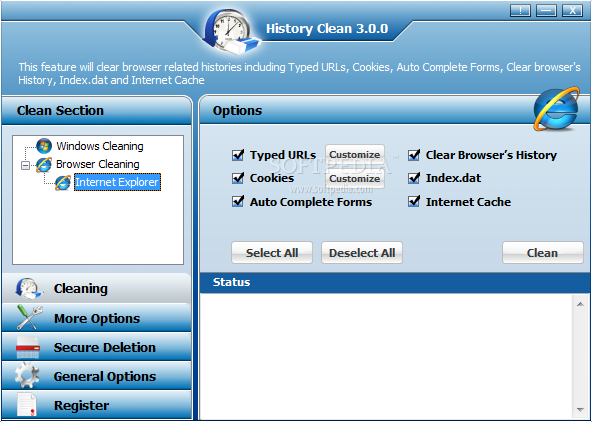This screenshot has width=592, height=422.
Task: Click Customize next to Typed URLs
Action: 355,154
